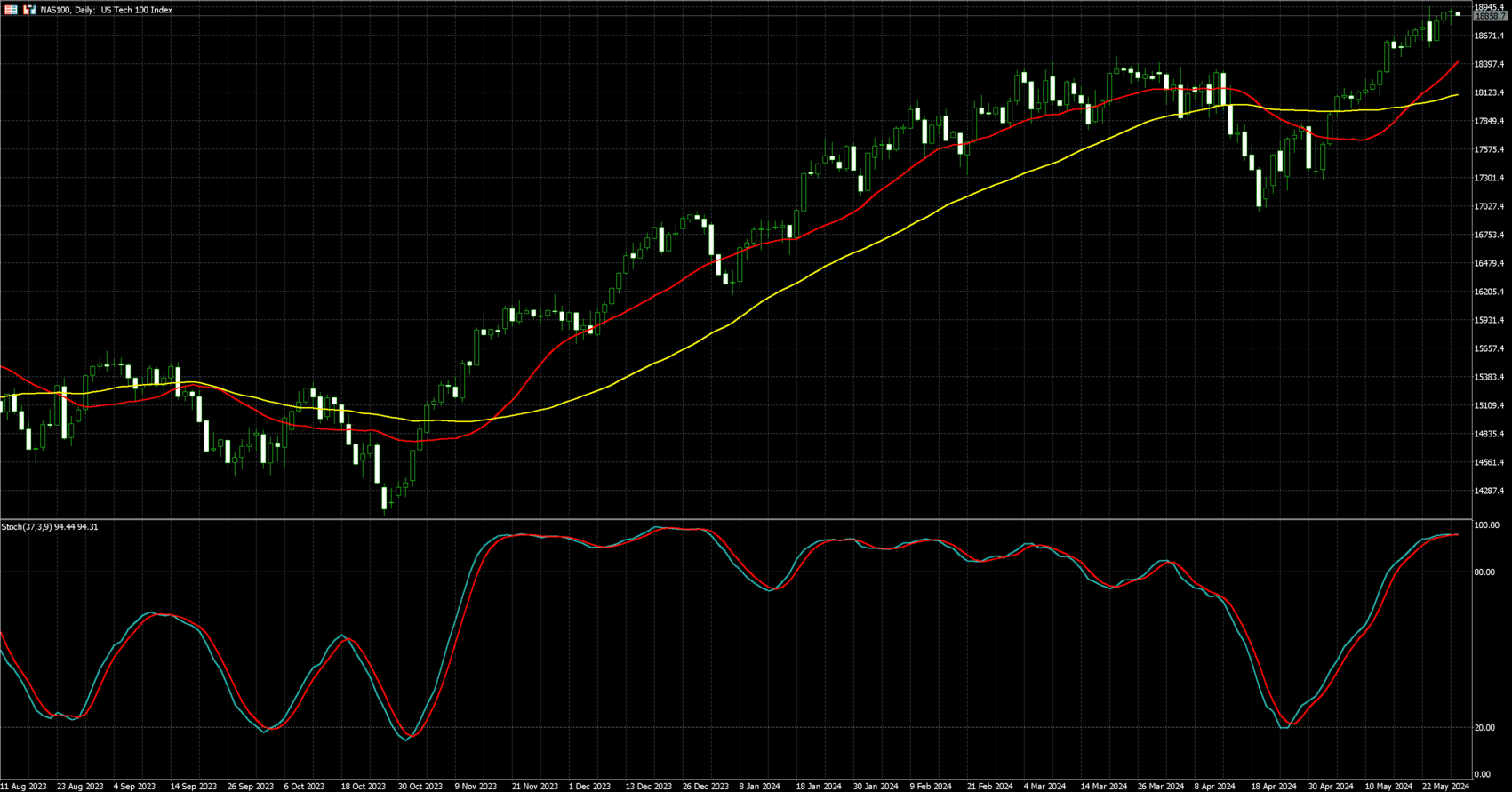Screen dimensions: 1512x792
Task: Select the 11 Aug 2023 date label
Action: point(23,786)
